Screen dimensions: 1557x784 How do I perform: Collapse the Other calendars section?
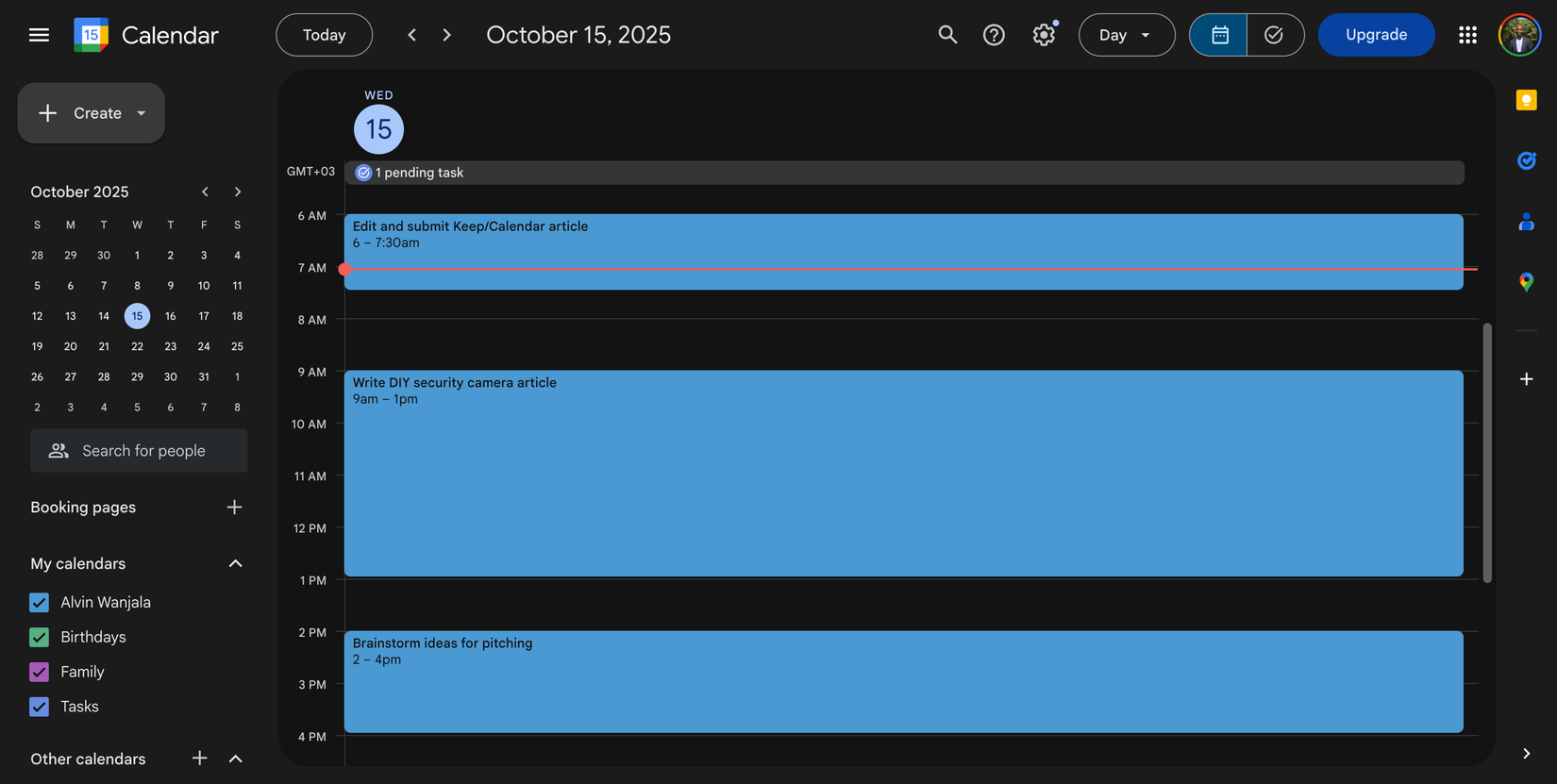pos(235,759)
